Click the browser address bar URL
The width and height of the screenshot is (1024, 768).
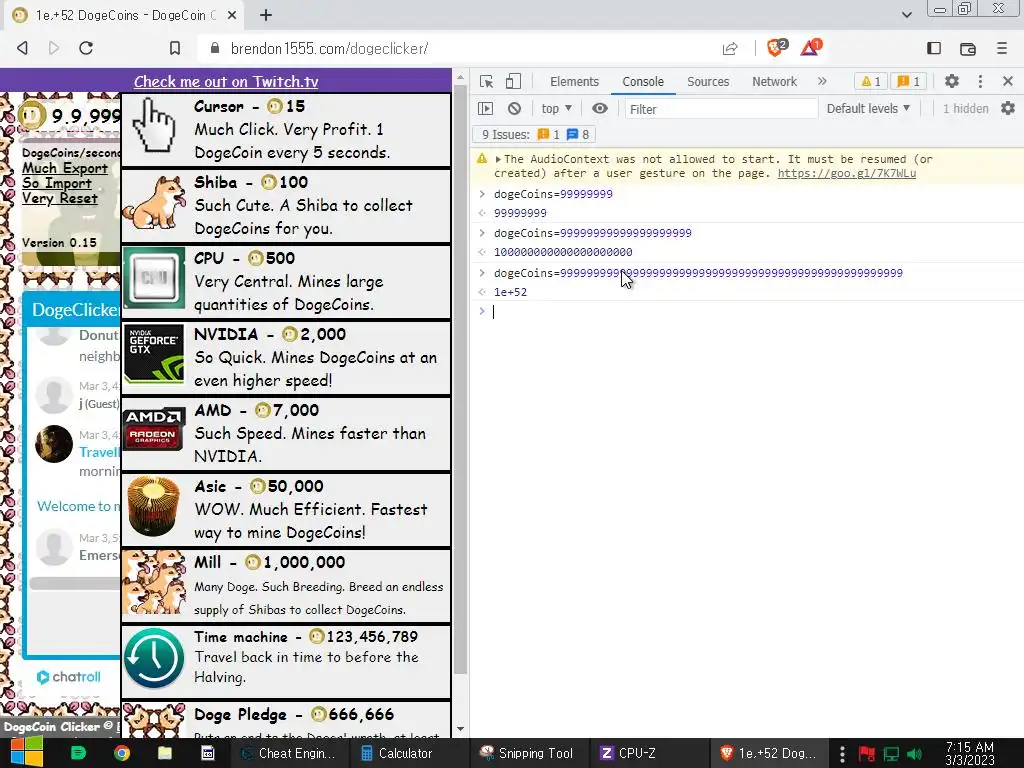(329, 48)
